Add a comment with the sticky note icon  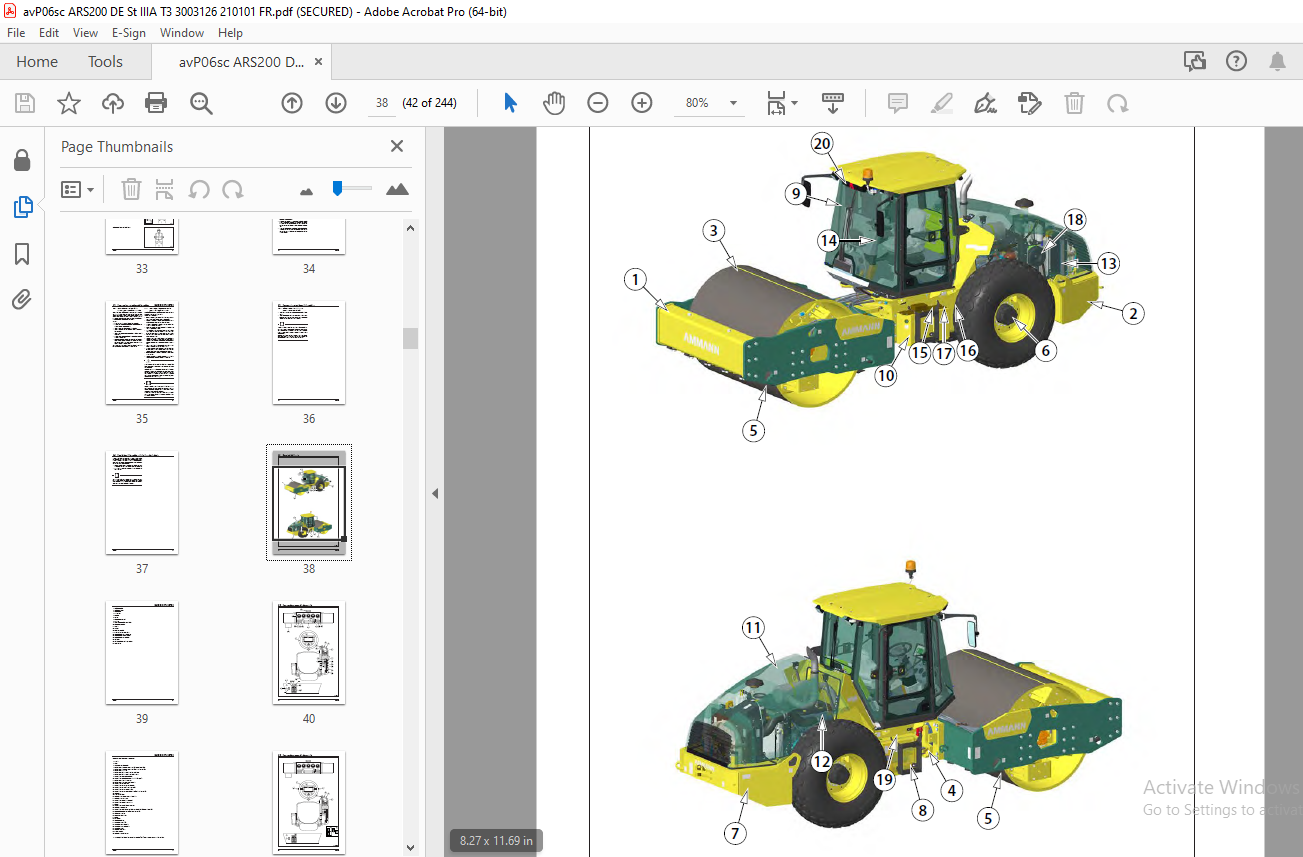pos(898,103)
